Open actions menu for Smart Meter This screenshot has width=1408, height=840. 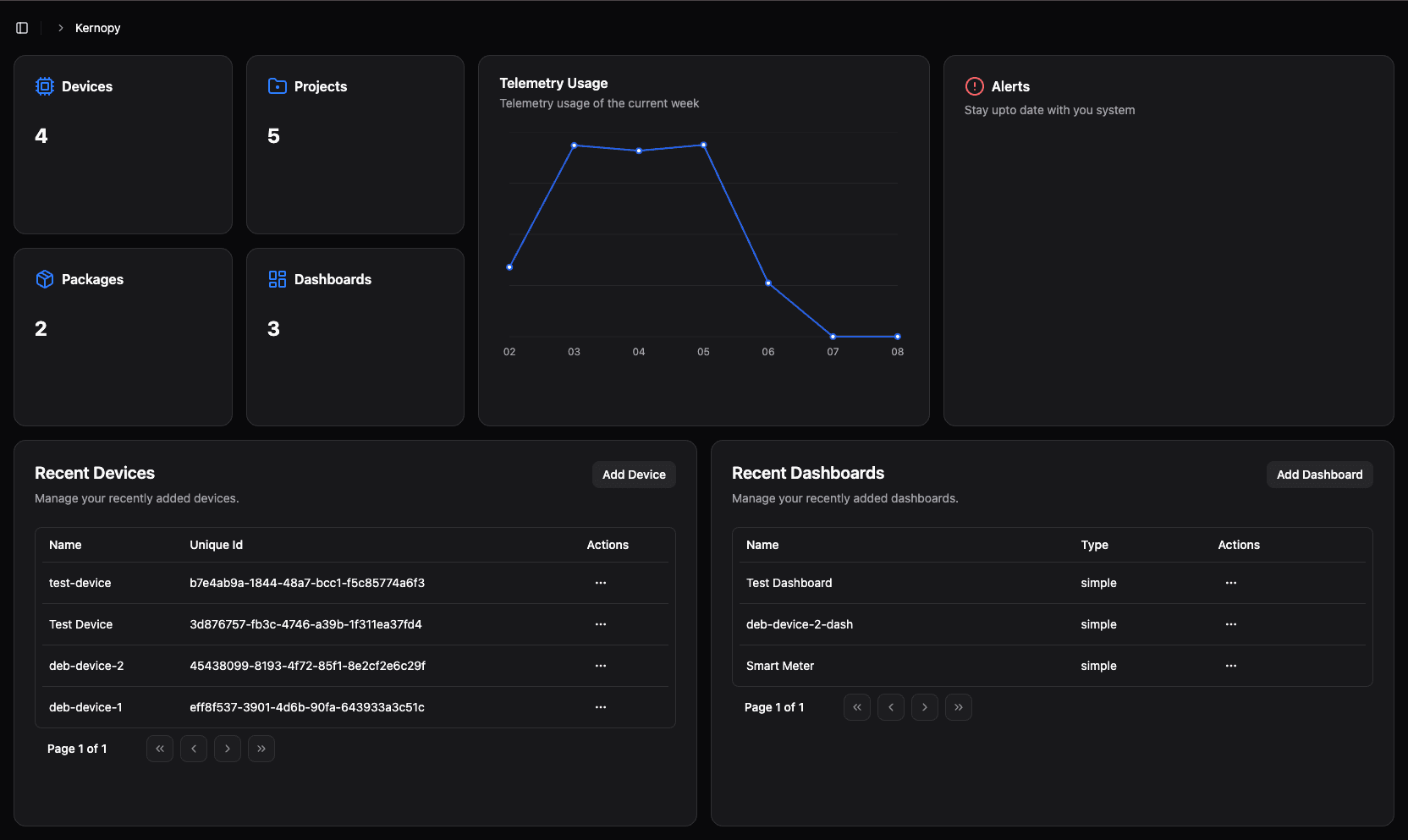(1231, 666)
